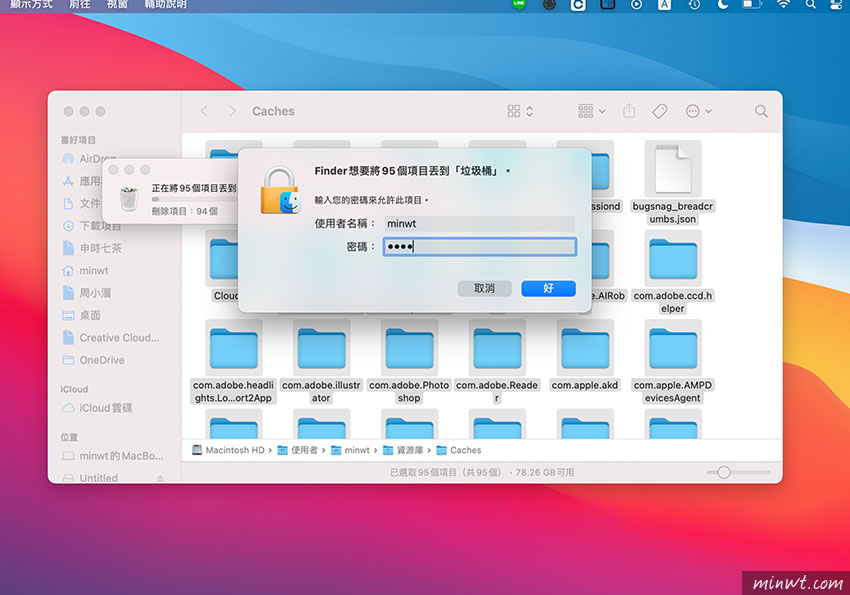Open the group-by dropdown in toolbar
The image size is (850, 595).
(x=591, y=111)
